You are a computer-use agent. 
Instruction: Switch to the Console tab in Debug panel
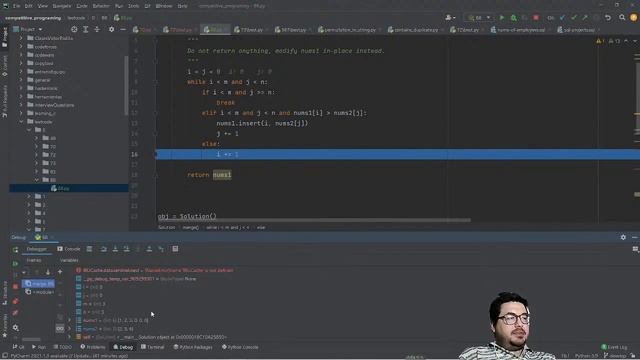(x=69, y=249)
